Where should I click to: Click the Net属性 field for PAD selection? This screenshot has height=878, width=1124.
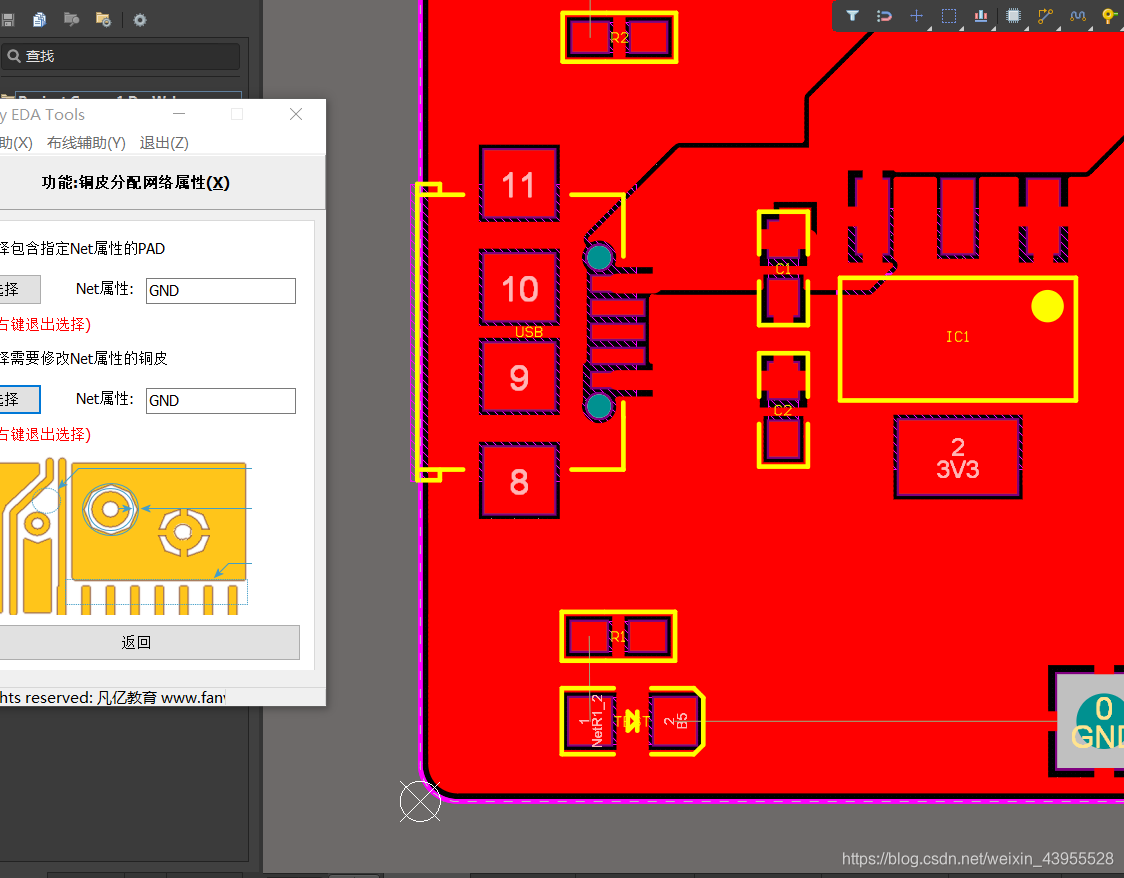(220, 291)
